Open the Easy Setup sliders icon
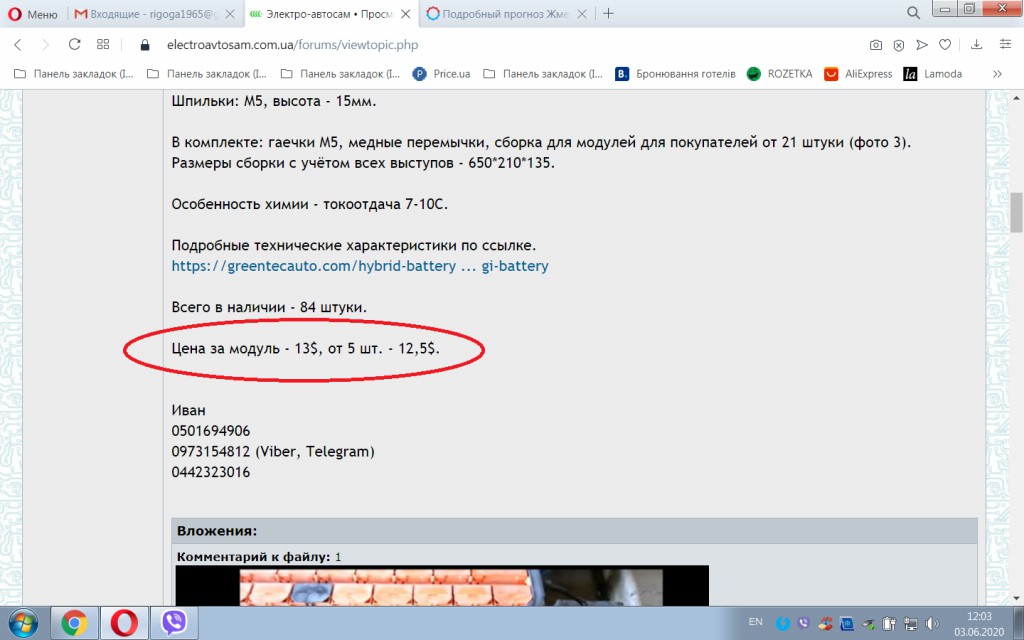1024x640 pixels. click(1005, 44)
